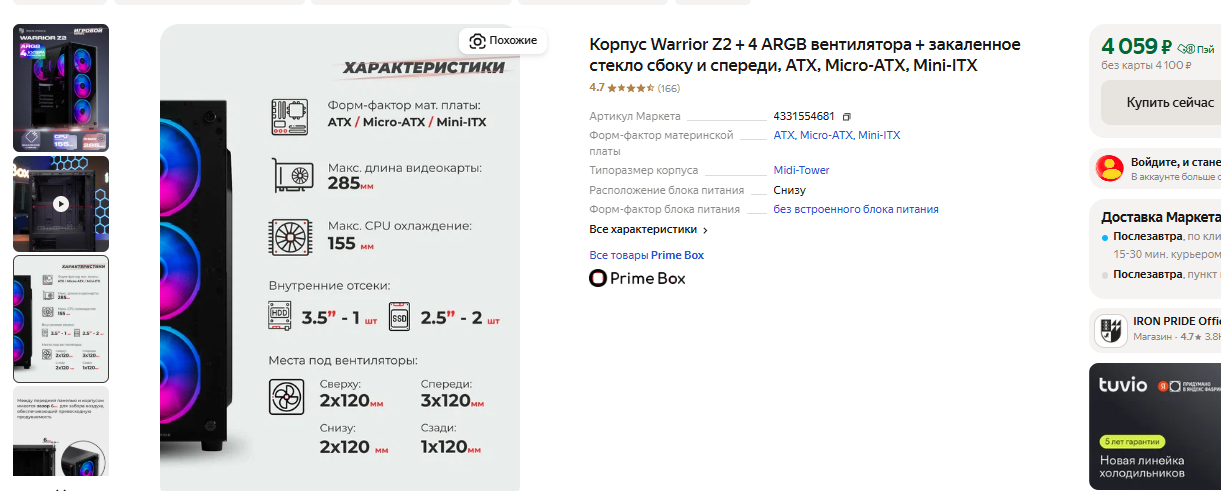Viewport: 1221px width, 491px height.
Task: Click 'без встроенного блока питания' link
Action: [855, 209]
